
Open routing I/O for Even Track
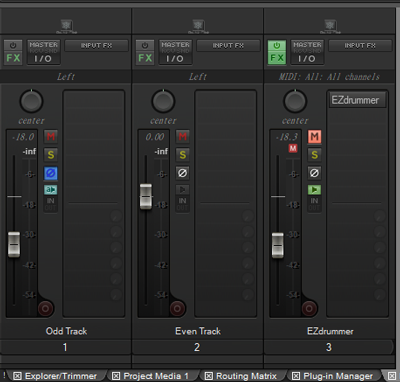175,52
